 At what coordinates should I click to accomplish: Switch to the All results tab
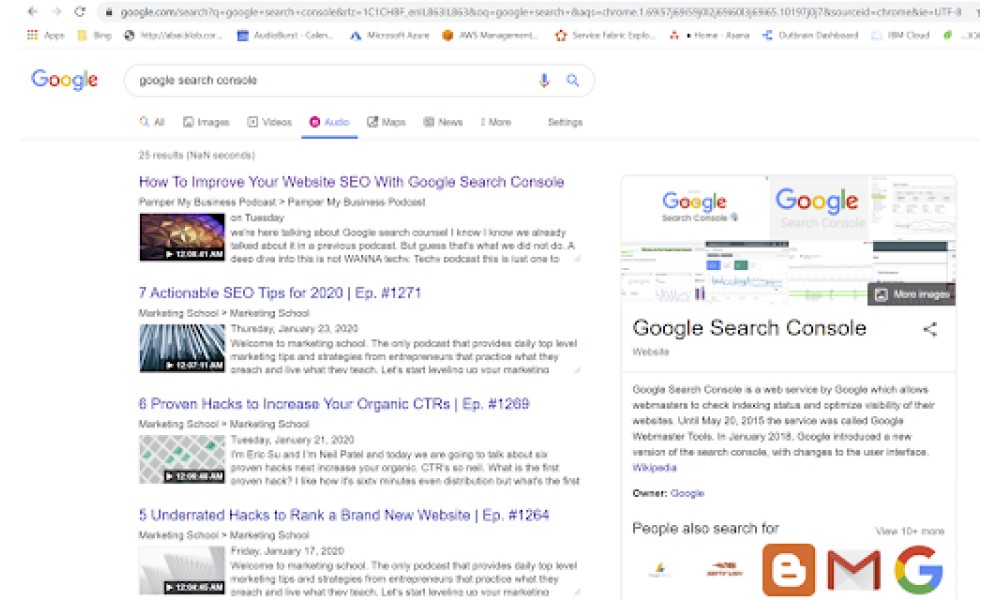coord(152,122)
